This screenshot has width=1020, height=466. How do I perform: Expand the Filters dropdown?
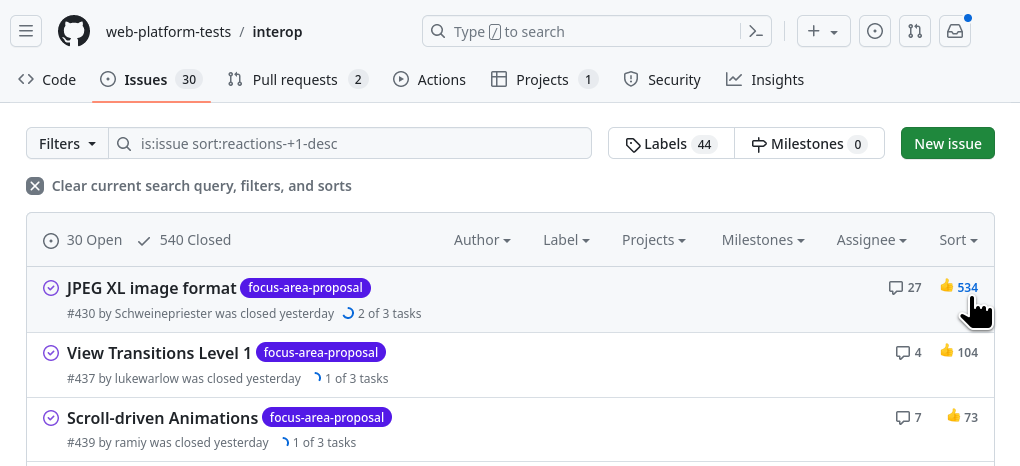click(x=67, y=144)
